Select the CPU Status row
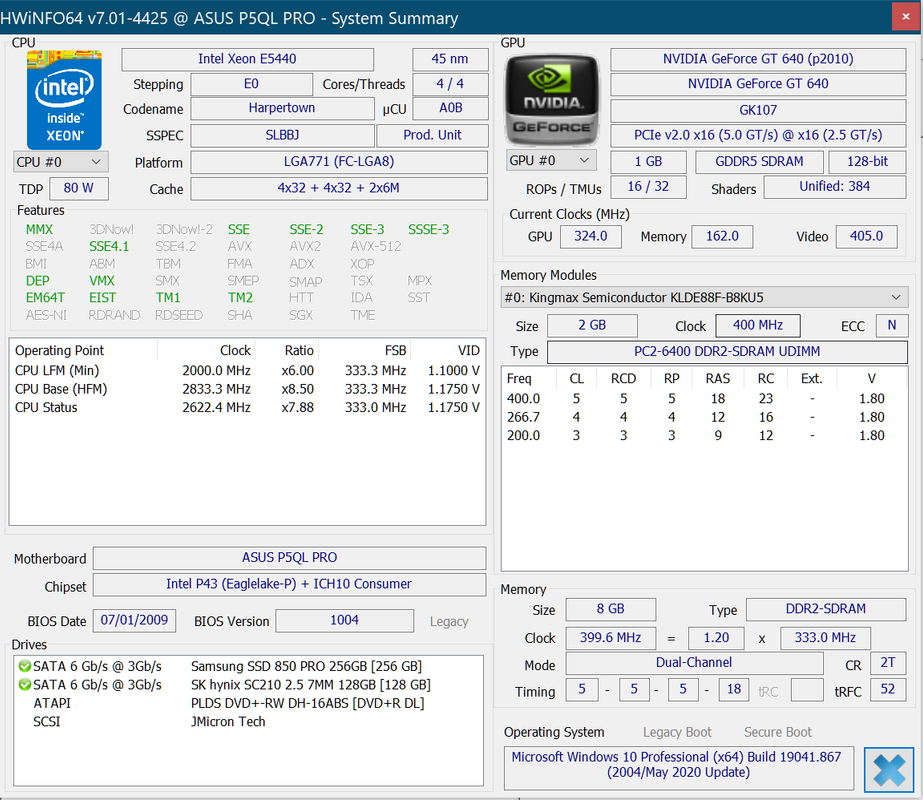Screen dimensions: 923x800 (x=247, y=407)
